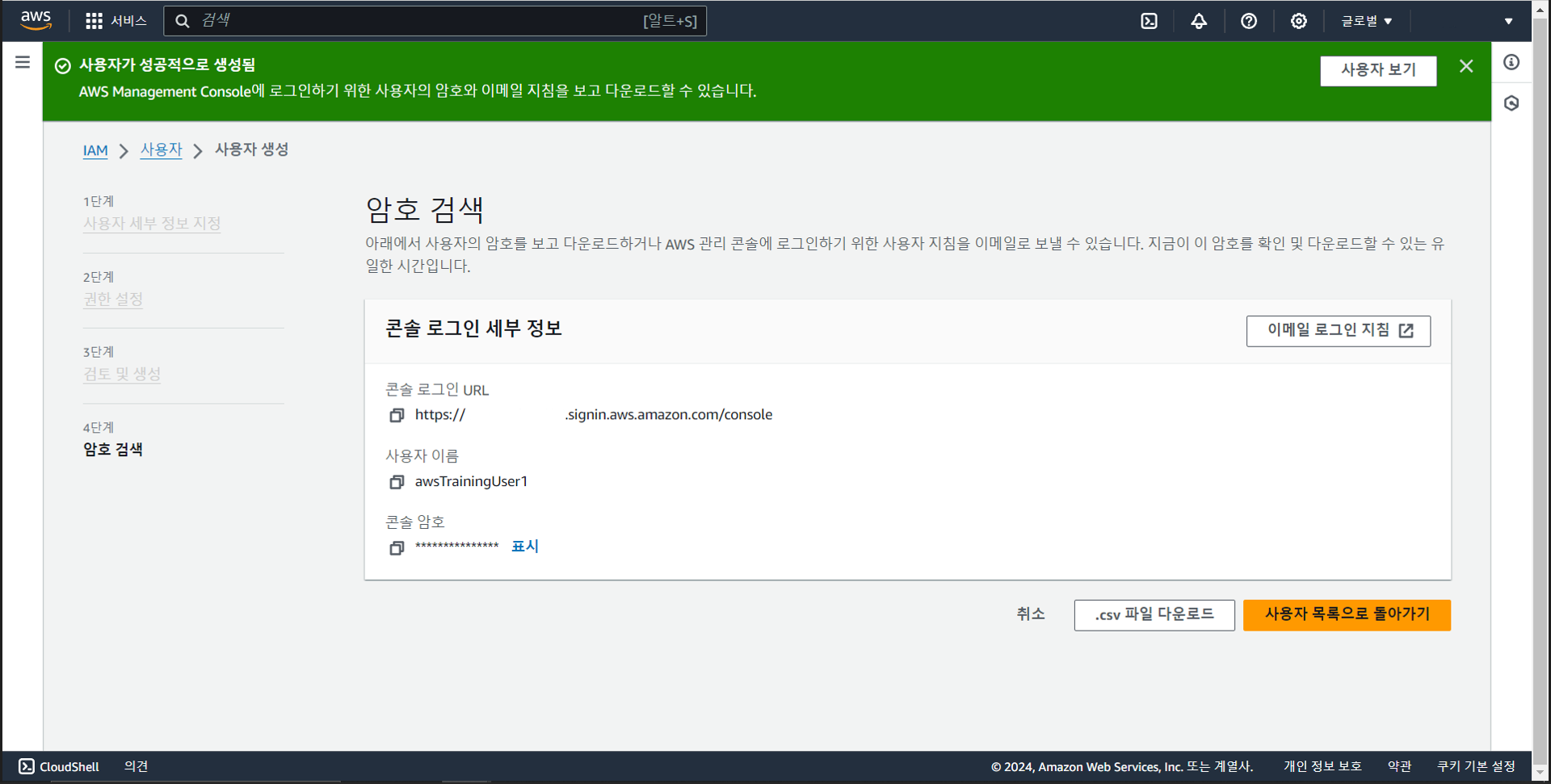The width and height of the screenshot is (1551, 784).
Task: Expand the 글로벌 region dropdown
Action: pos(1367,21)
